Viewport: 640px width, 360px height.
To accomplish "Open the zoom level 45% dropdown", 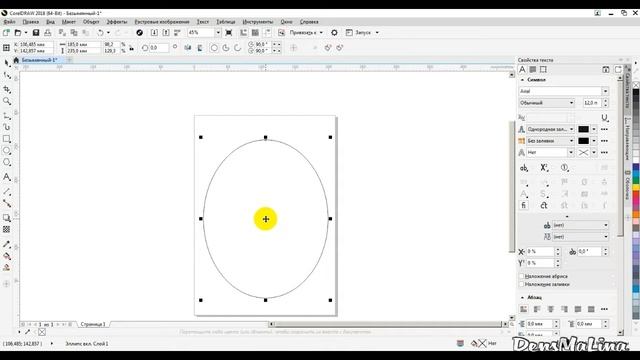I will point(218,33).
